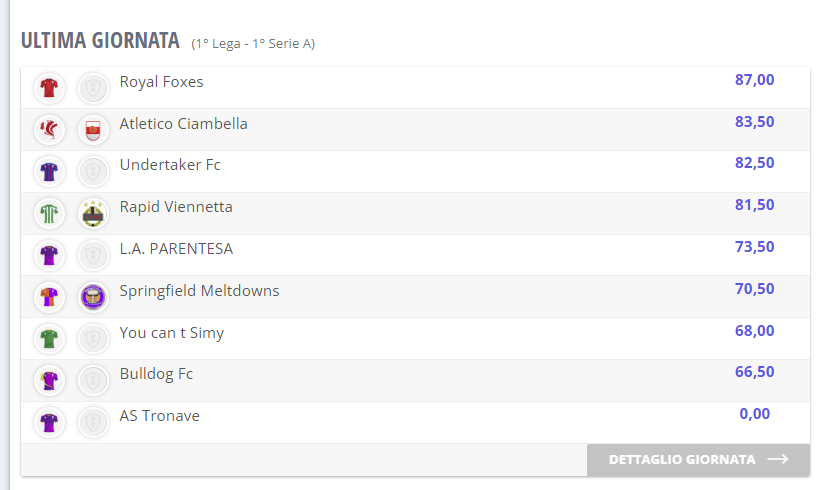The height and width of the screenshot is (490, 828).
Task: Click AS Tronave score 0,00
Action: click(754, 414)
